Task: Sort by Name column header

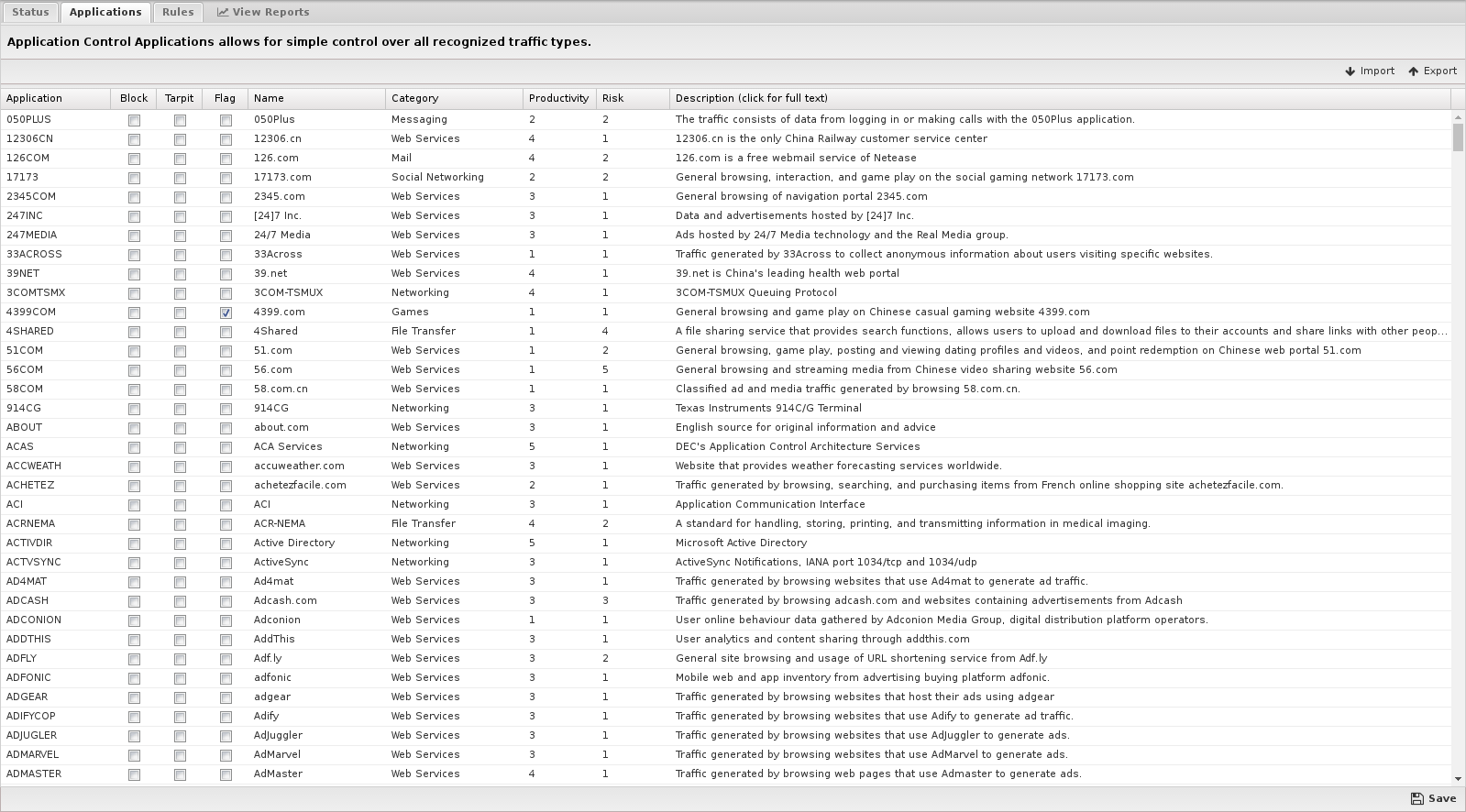Action: [x=316, y=98]
